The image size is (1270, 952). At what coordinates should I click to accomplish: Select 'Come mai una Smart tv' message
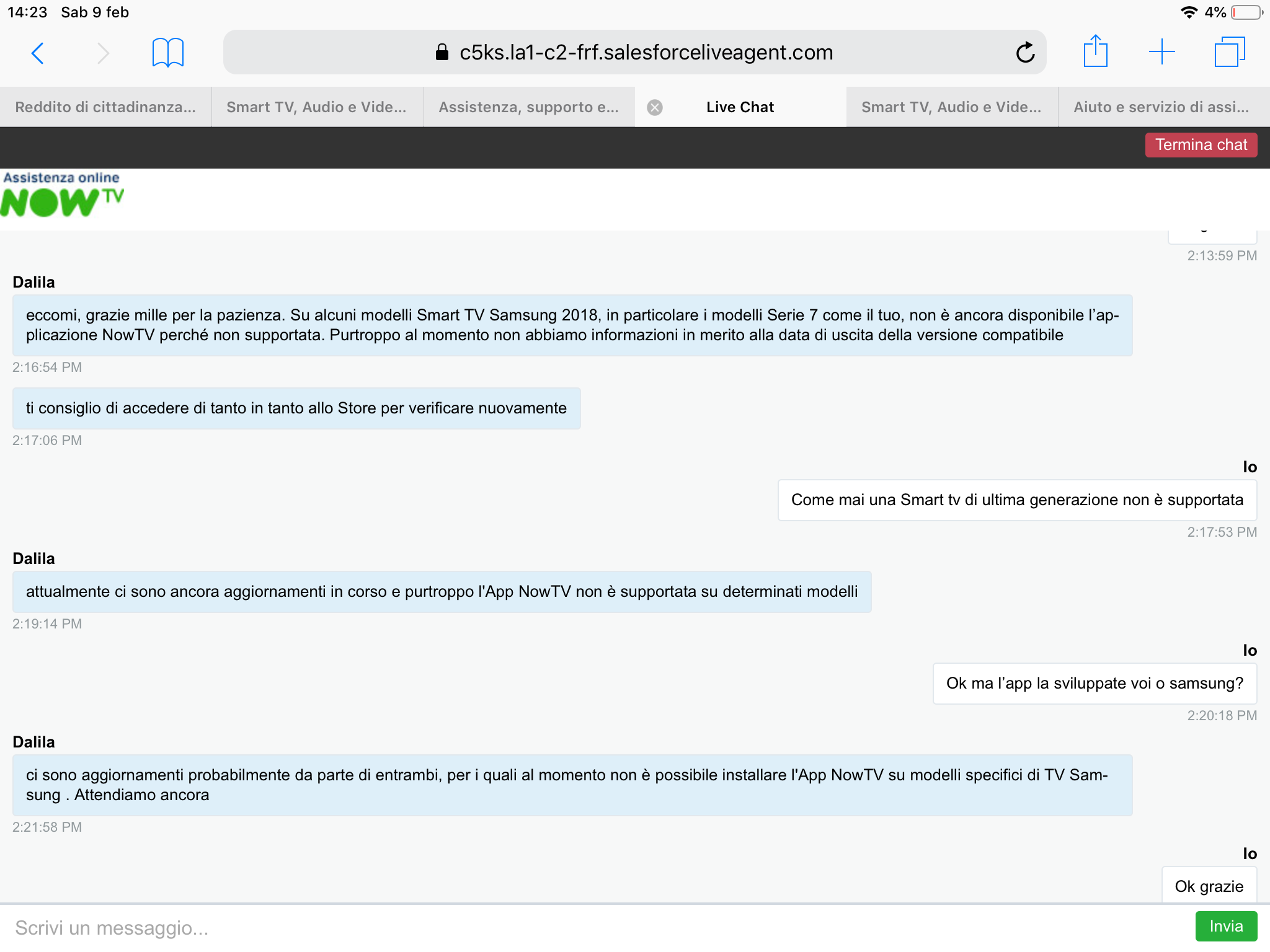pos(1017,500)
